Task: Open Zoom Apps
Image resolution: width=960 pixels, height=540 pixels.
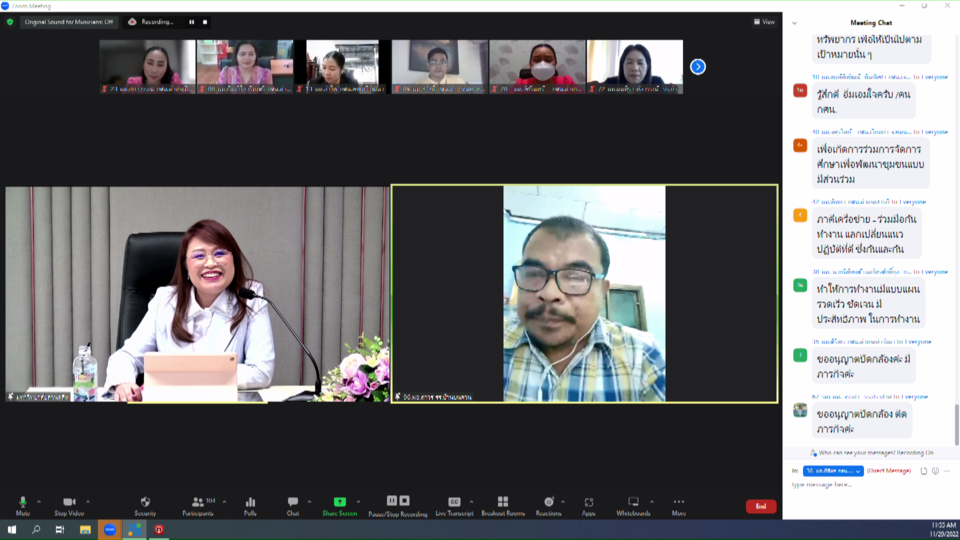Action: click(588, 506)
